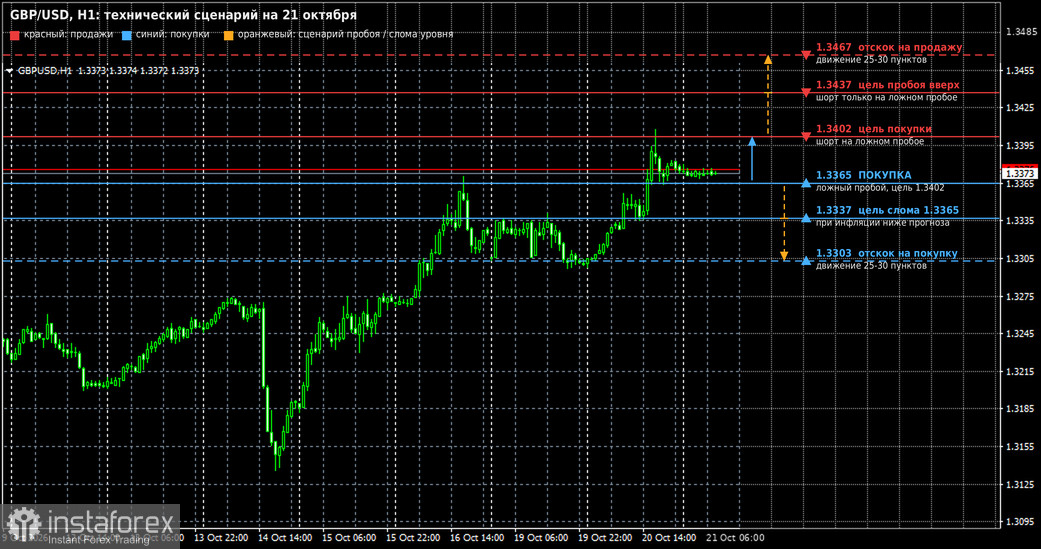Click price axis value 1.3095
1041x549 pixels.
click(x=1022, y=522)
